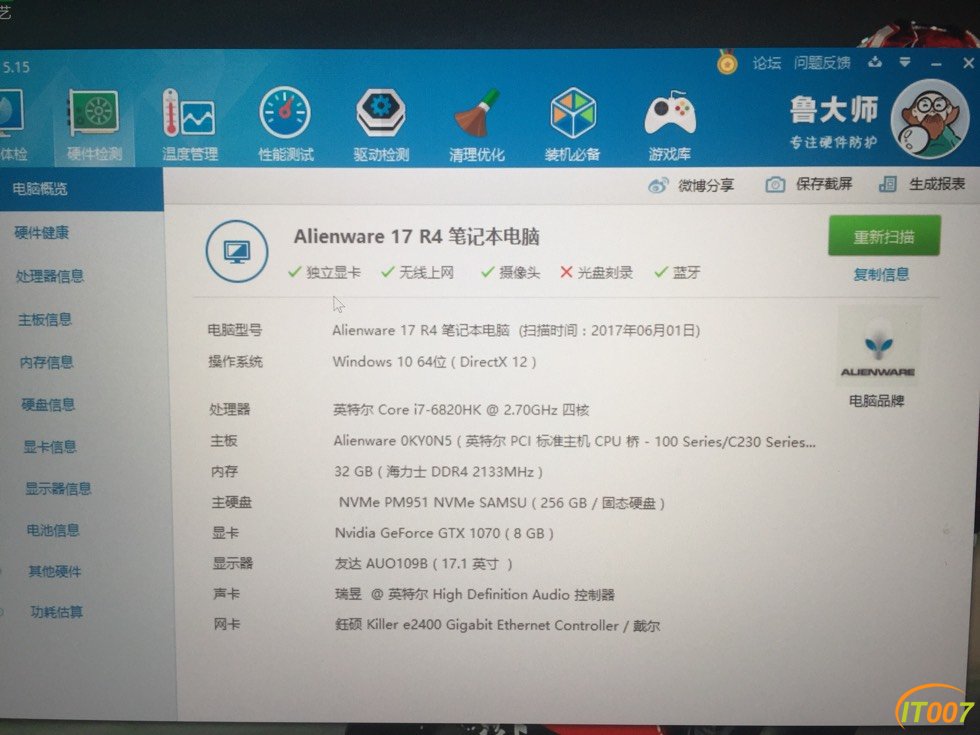Generate a report with 生成报表
Viewport: 980px width, 735px height.
922,184
